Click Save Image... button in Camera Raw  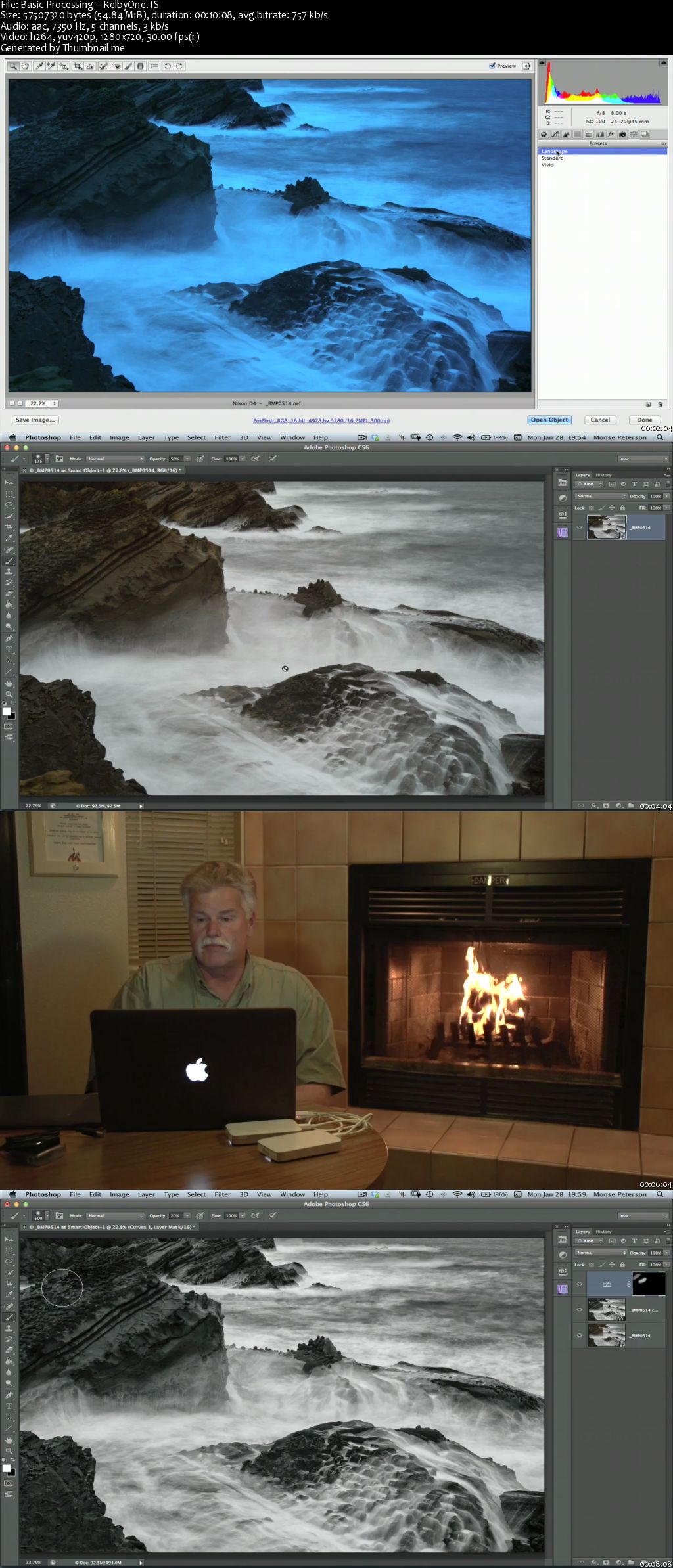[35, 420]
